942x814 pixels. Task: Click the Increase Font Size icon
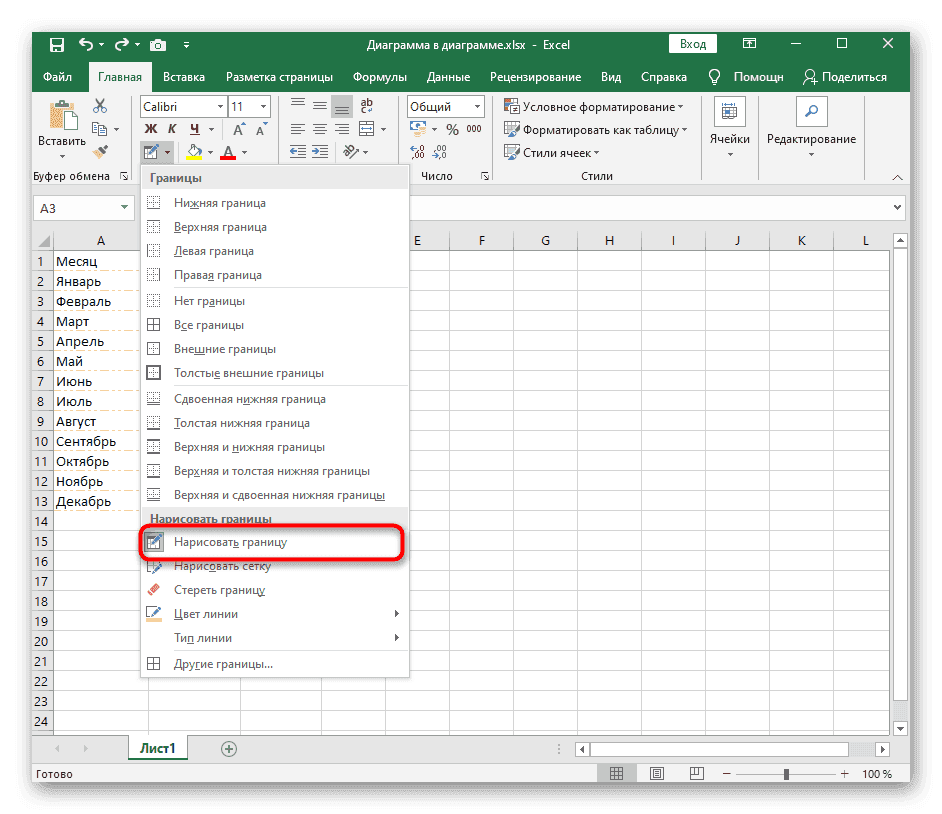238,129
